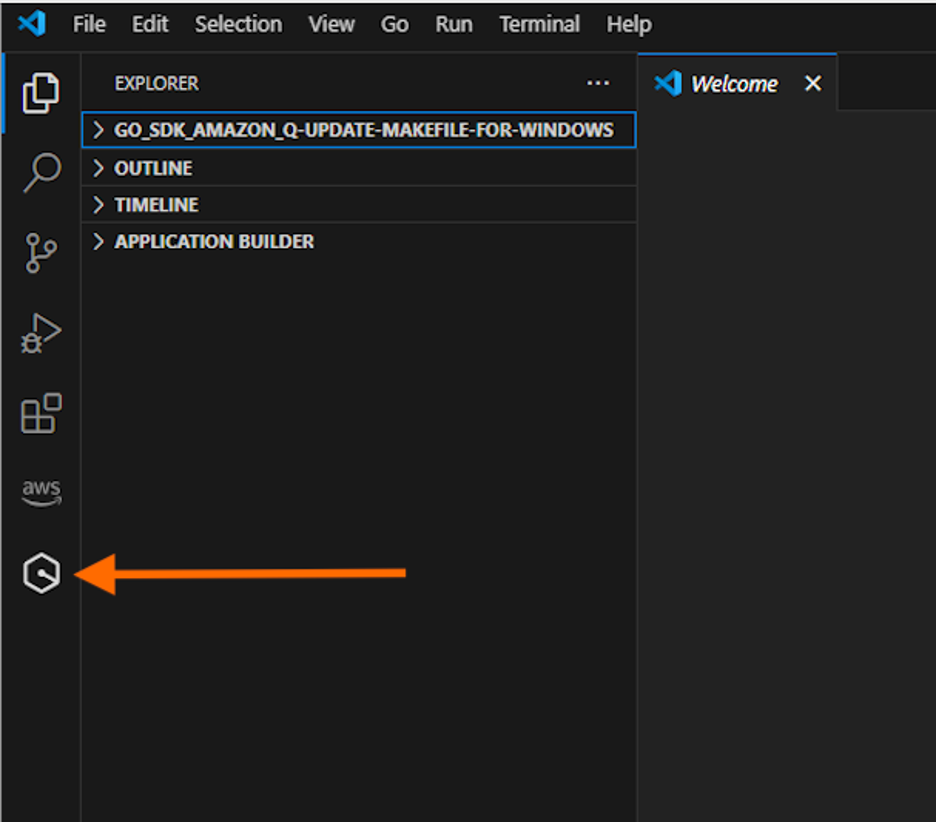Close the Welcome tab
The image size is (936, 822).
click(812, 83)
